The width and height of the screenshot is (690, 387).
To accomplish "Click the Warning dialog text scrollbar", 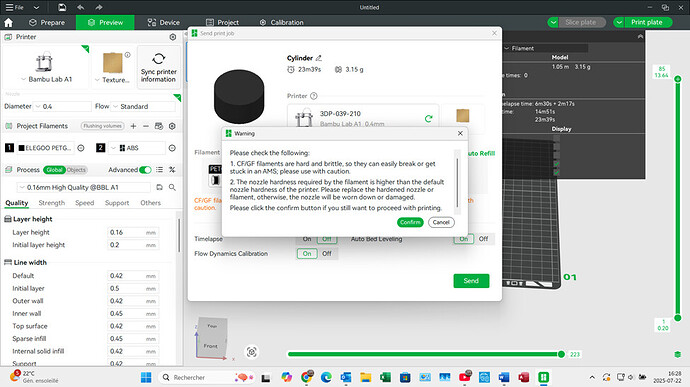I will (458, 182).
